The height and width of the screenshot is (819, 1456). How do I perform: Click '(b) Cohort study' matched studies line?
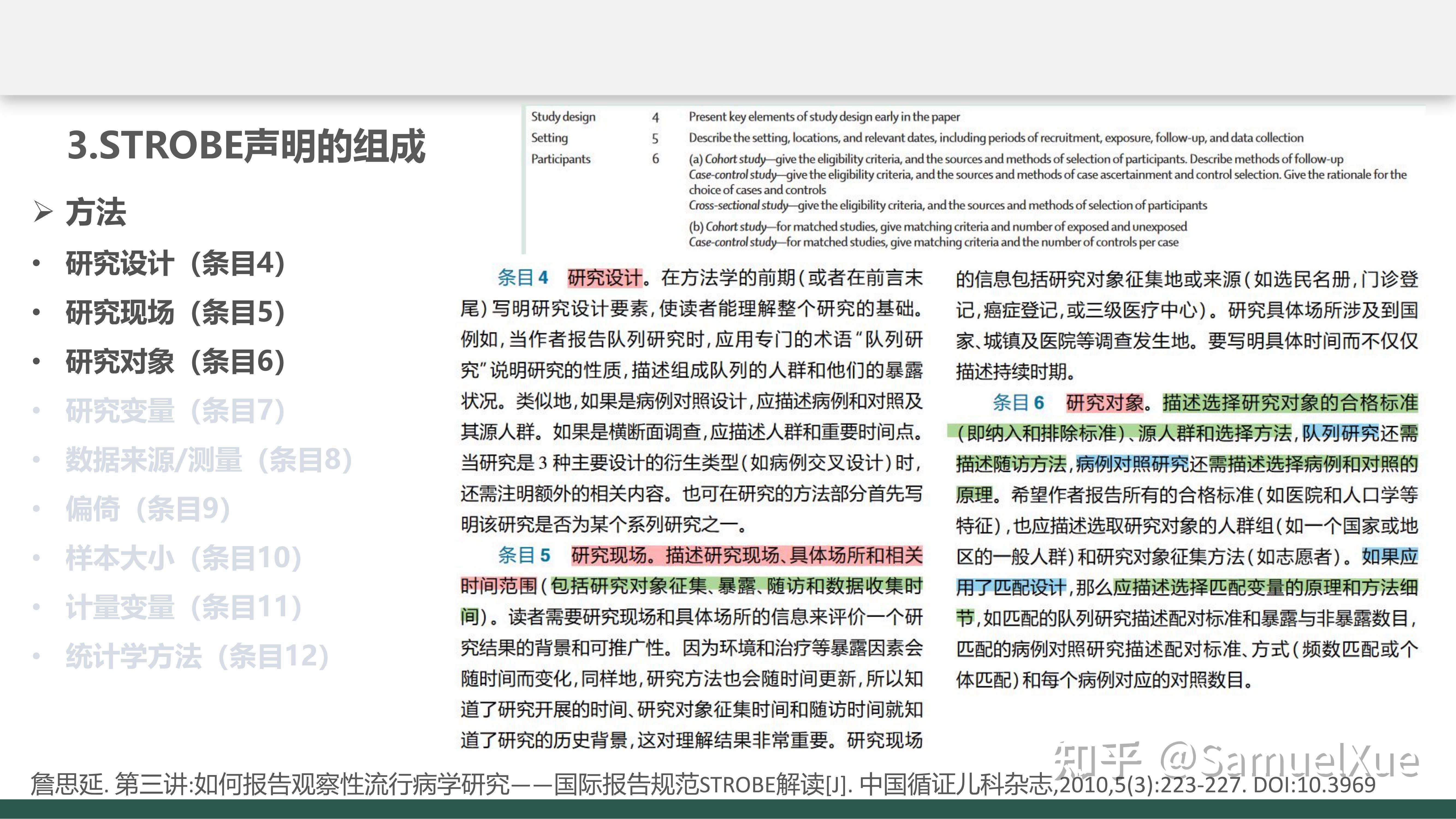(938, 227)
